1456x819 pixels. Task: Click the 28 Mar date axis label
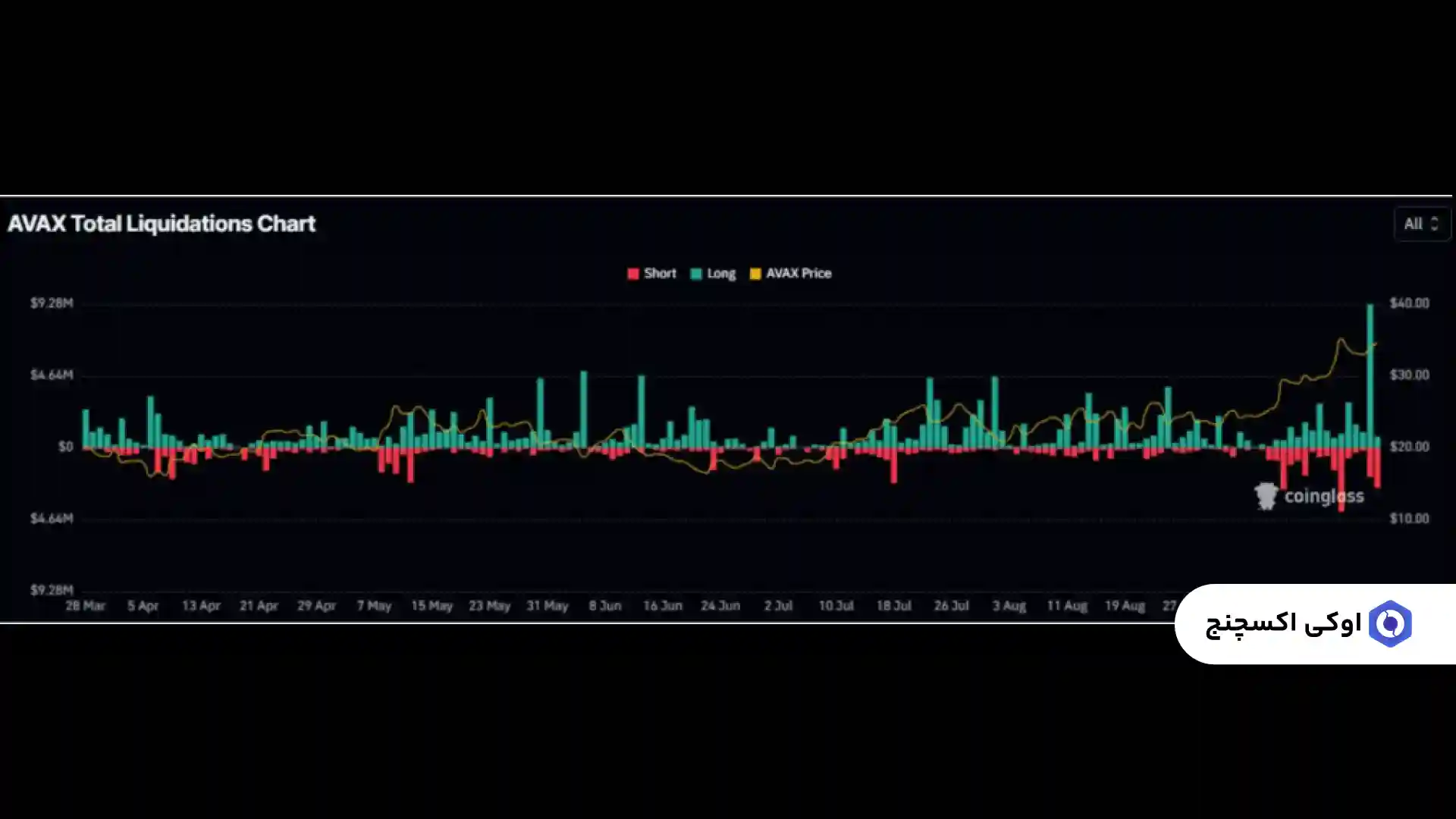85,606
